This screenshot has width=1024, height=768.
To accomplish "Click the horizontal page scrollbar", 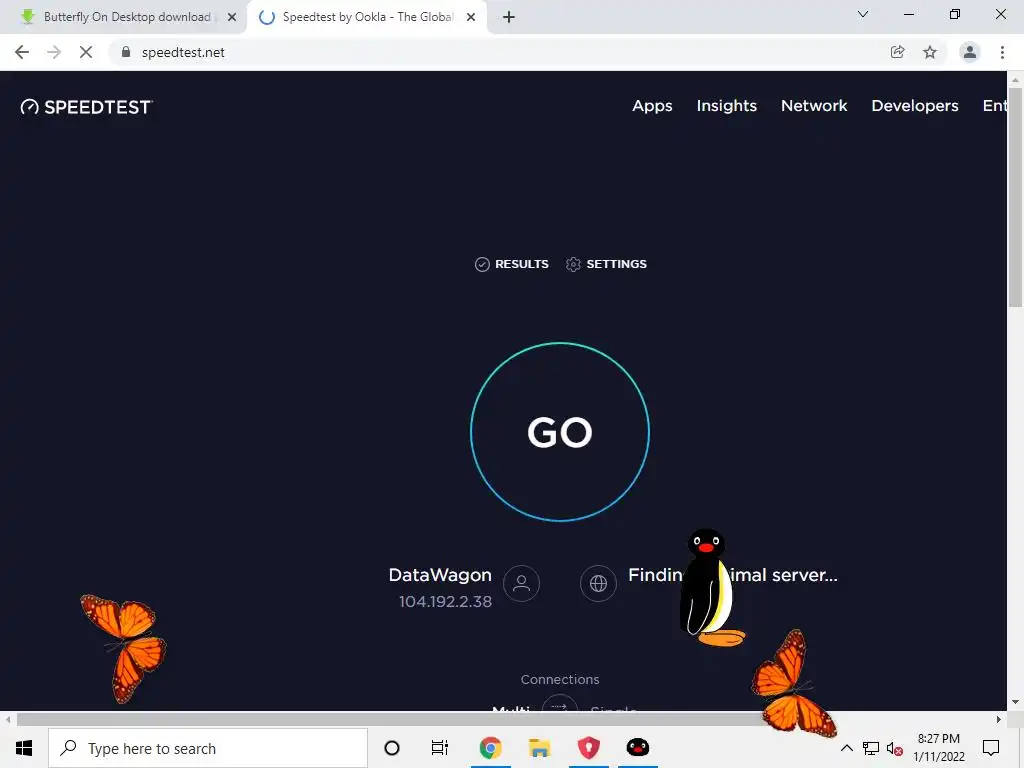I will click(x=392, y=720).
